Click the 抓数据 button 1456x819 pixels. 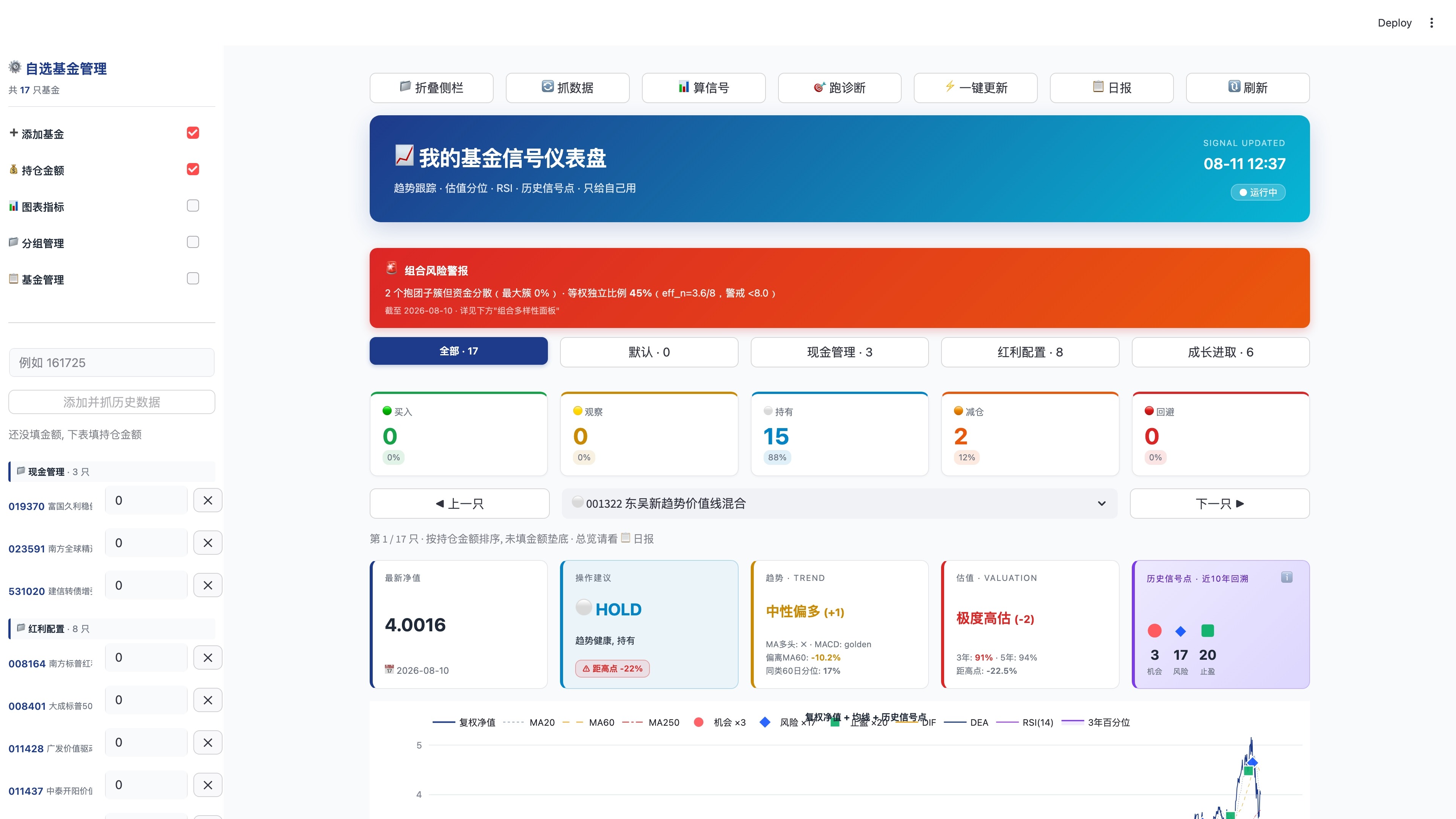pos(568,88)
